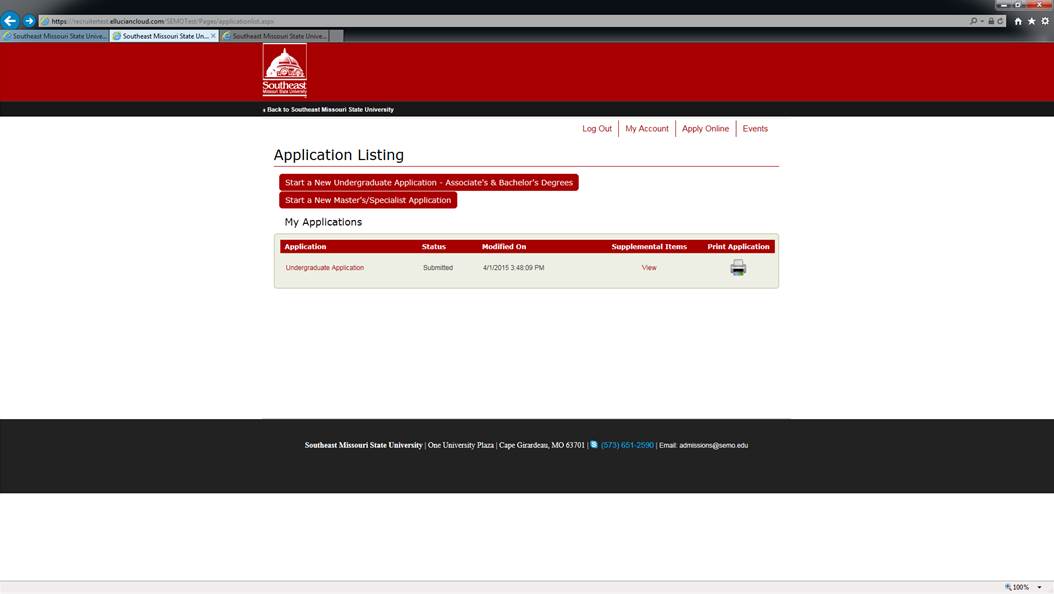Click the Submitted status text
Viewport: 1054px width, 594px height.
(438, 267)
